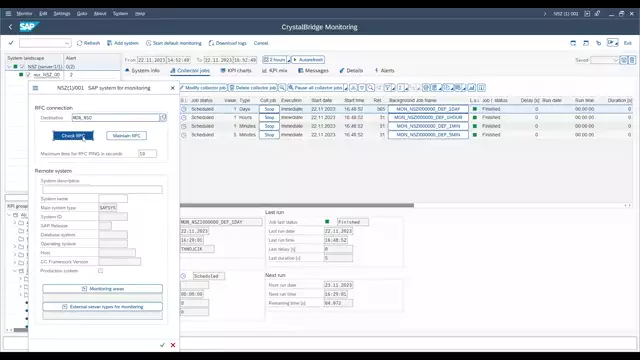This screenshot has height=360, width=640.
Task: Click the Download logs button
Action: [228, 43]
